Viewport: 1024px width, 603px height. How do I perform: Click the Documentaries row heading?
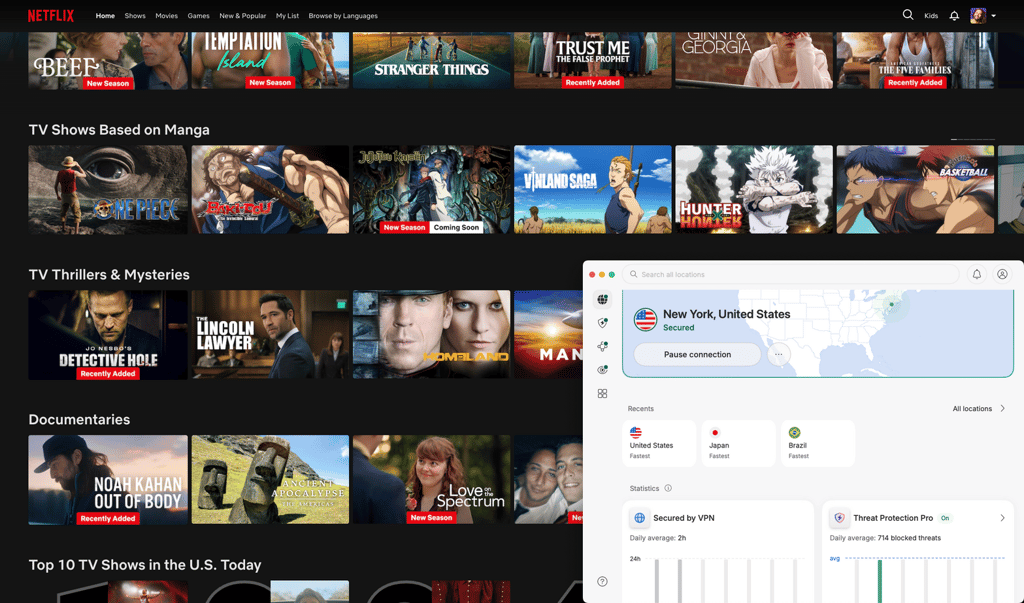pos(79,419)
